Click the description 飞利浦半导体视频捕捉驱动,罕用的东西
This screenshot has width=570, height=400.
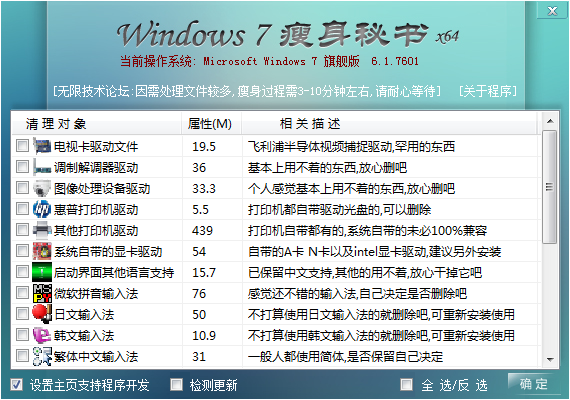point(351,147)
